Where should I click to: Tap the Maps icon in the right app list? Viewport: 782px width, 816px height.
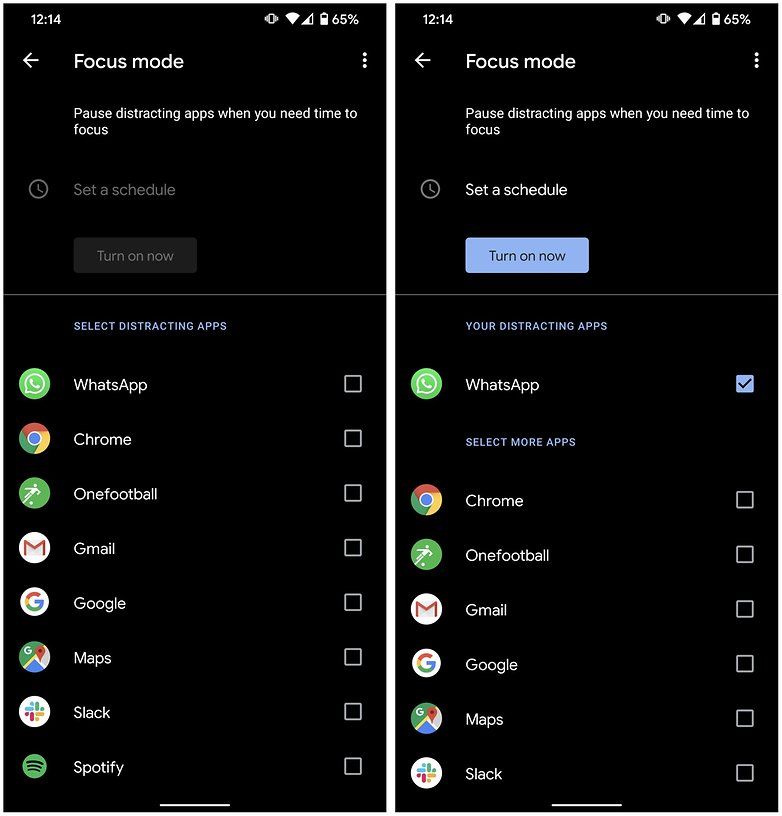coord(427,719)
